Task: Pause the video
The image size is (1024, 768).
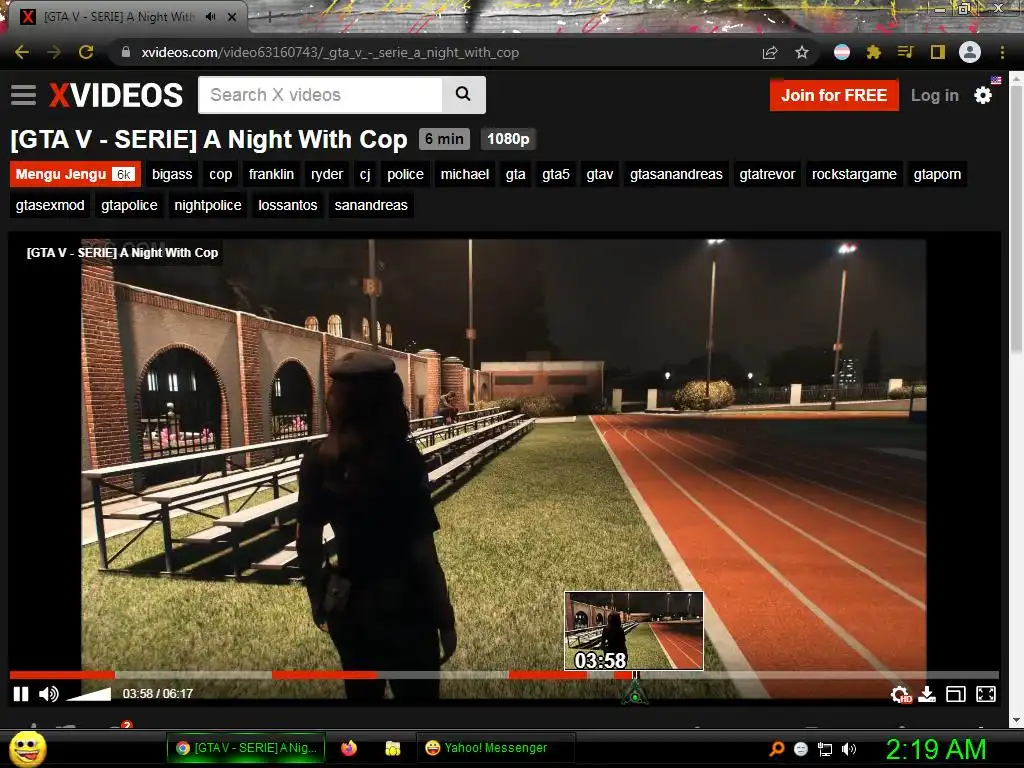Action: (x=21, y=694)
